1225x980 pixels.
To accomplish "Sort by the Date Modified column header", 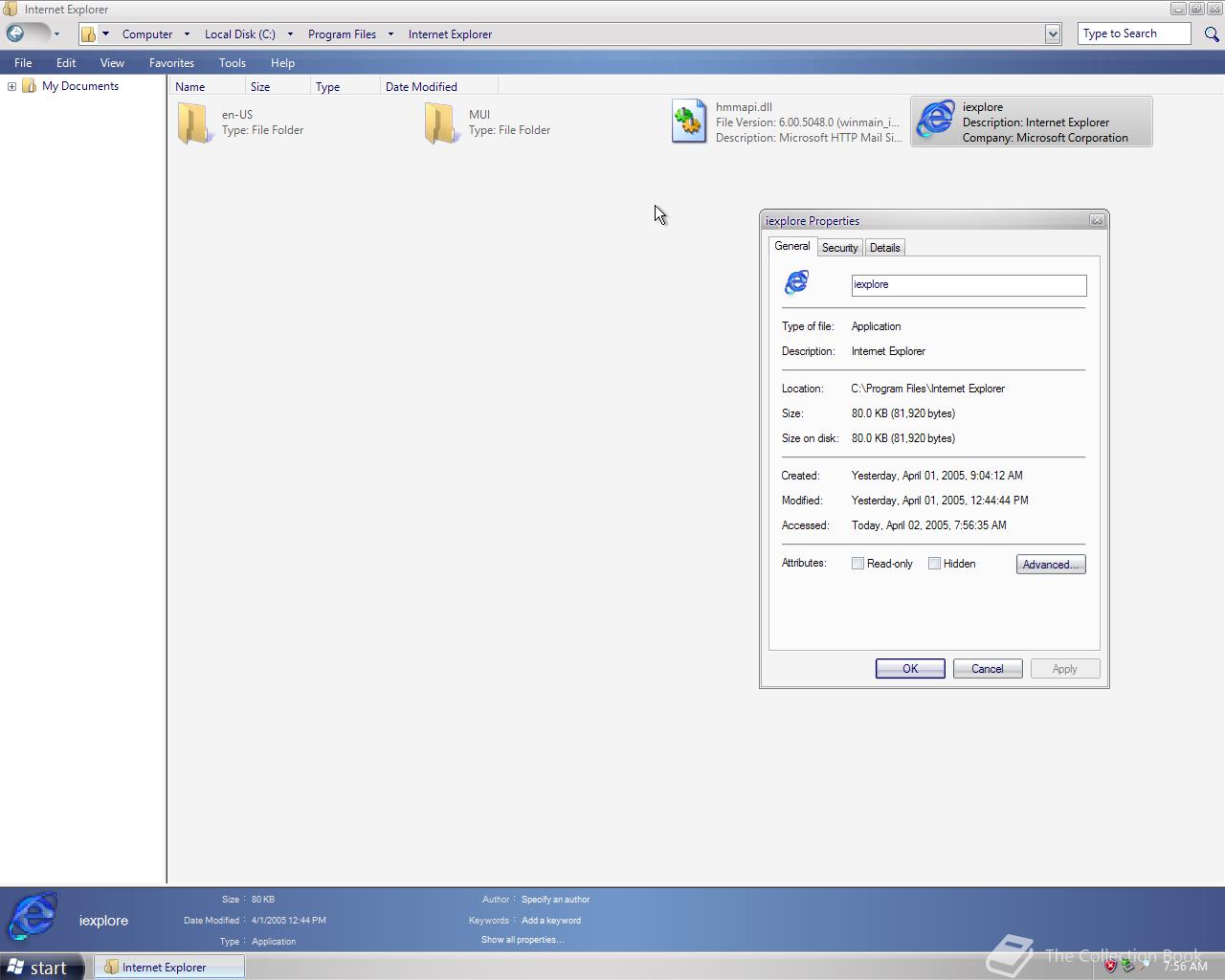I will [x=438, y=86].
